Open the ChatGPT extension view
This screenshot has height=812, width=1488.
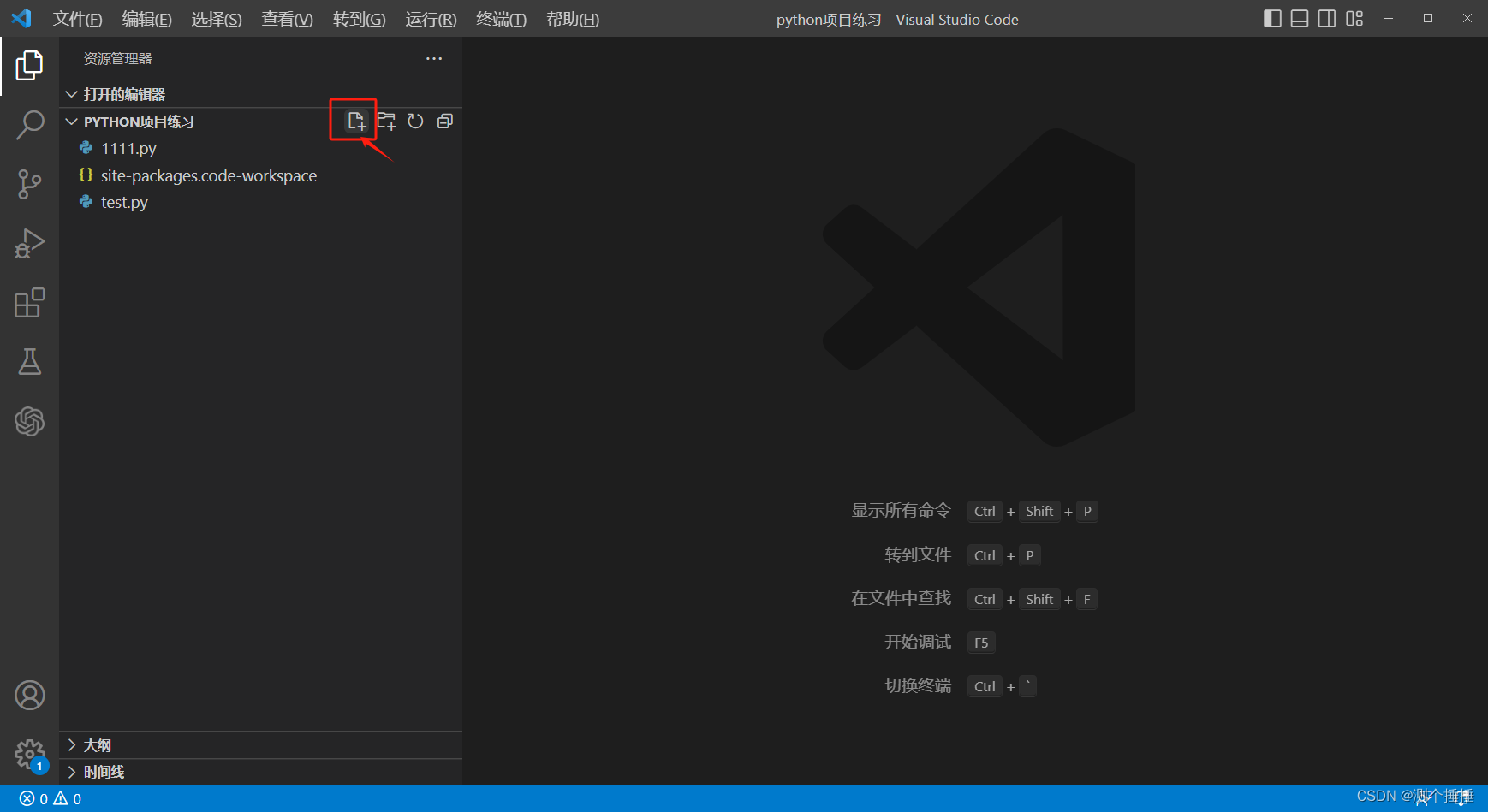pos(29,421)
